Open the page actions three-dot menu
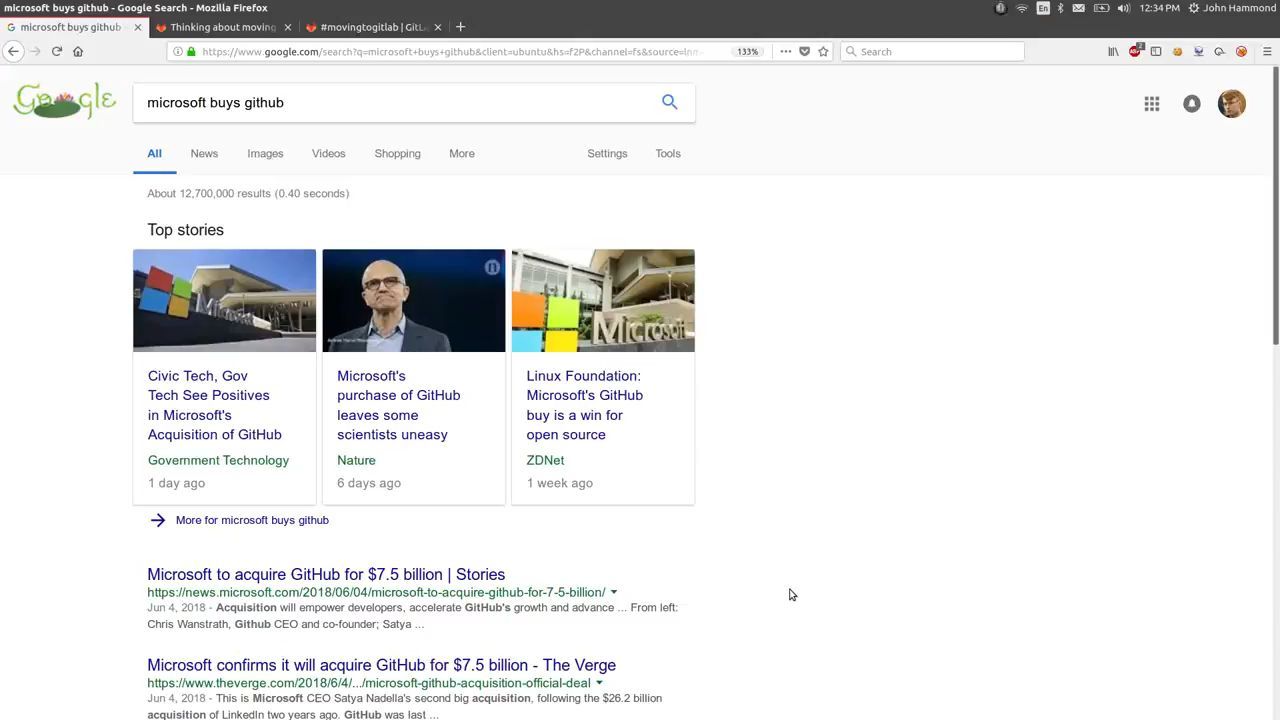 coord(786,51)
